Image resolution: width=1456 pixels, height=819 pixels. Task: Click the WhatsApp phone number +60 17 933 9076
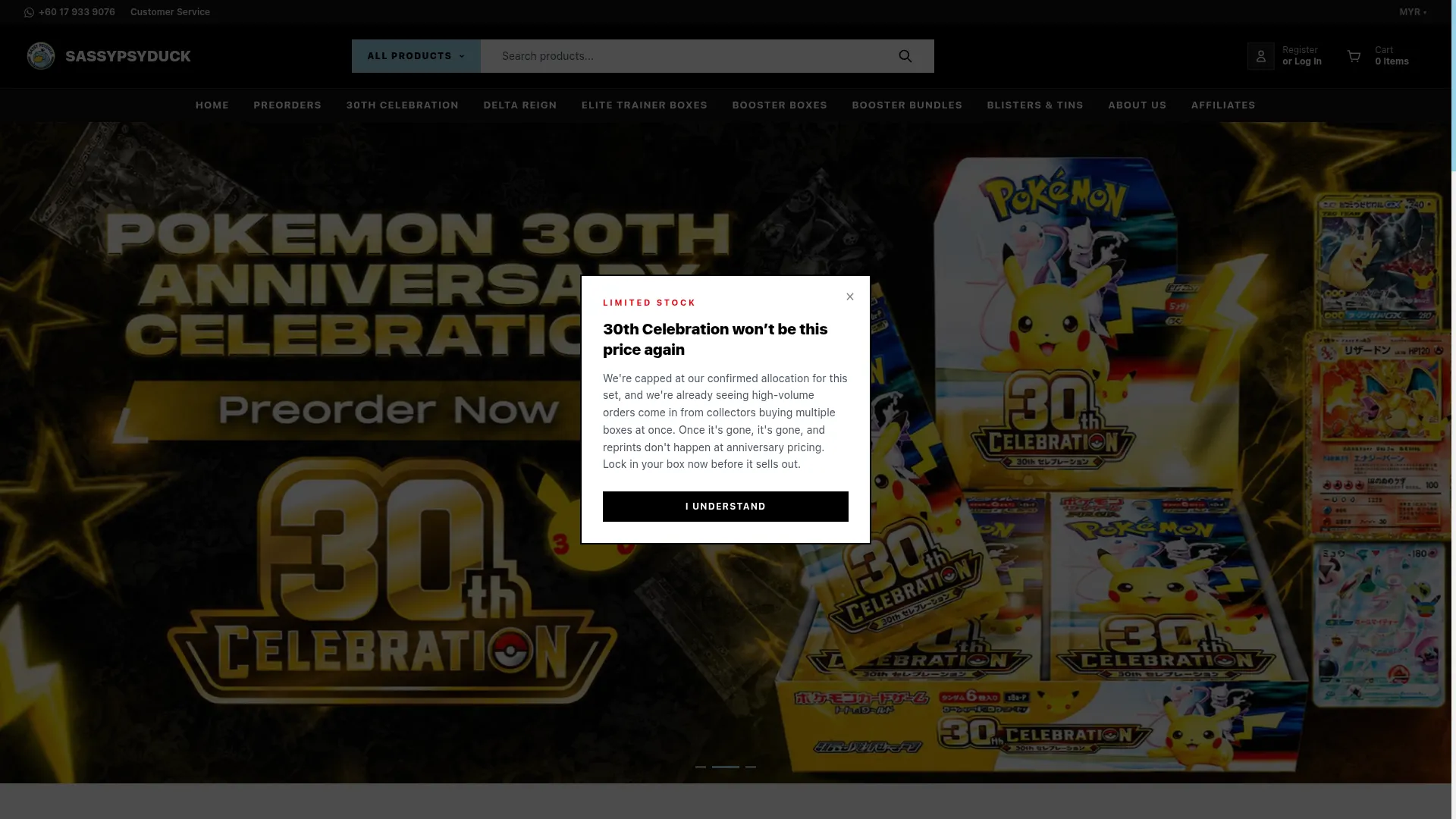click(x=77, y=12)
